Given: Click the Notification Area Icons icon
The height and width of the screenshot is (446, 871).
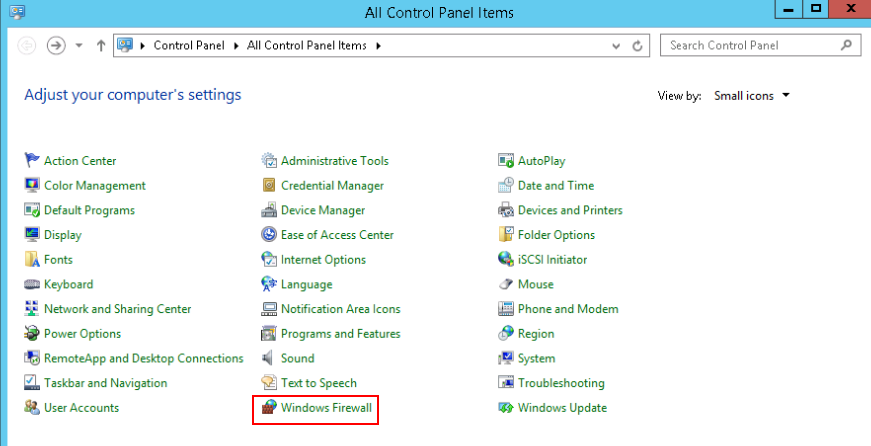Looking at the screenshot, I should pos(269,309).
